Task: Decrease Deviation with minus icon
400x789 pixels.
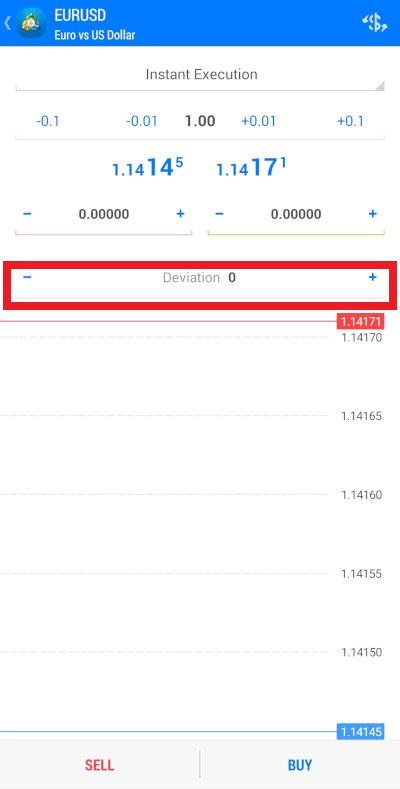Action: 27,277
